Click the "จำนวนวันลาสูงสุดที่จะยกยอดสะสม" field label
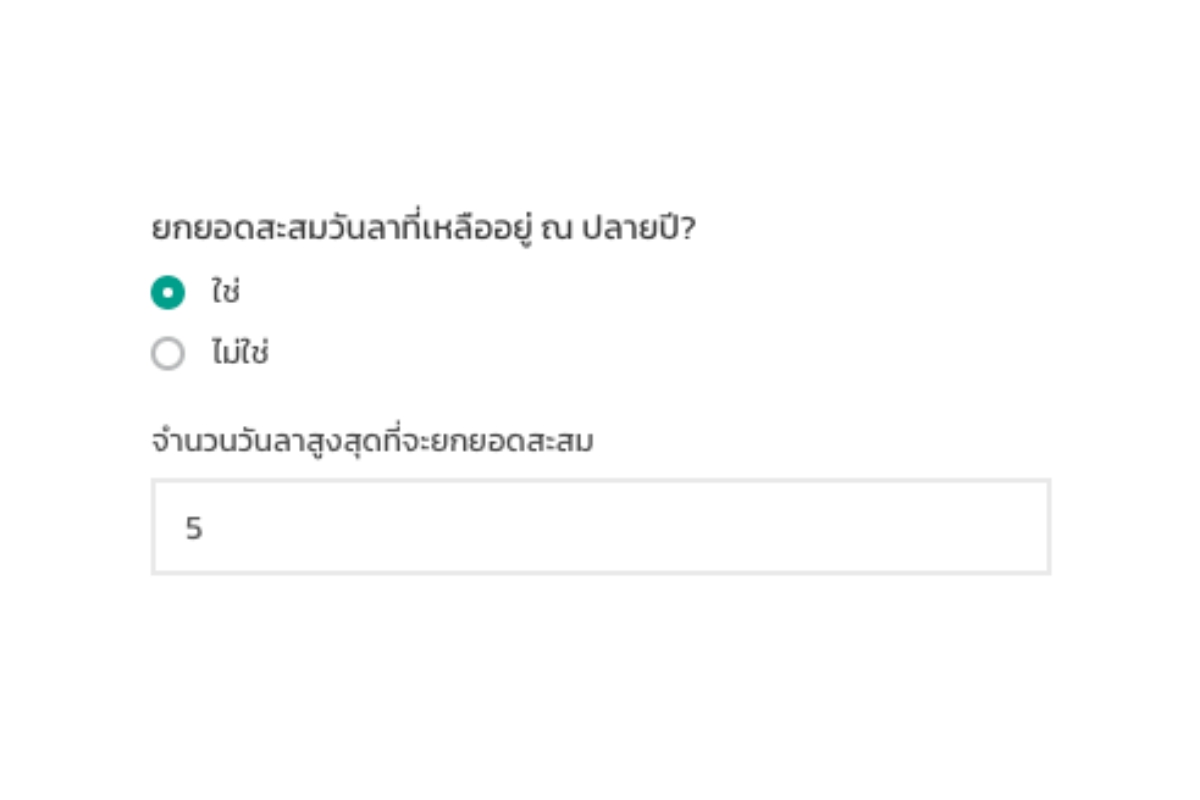 (372, 441)
